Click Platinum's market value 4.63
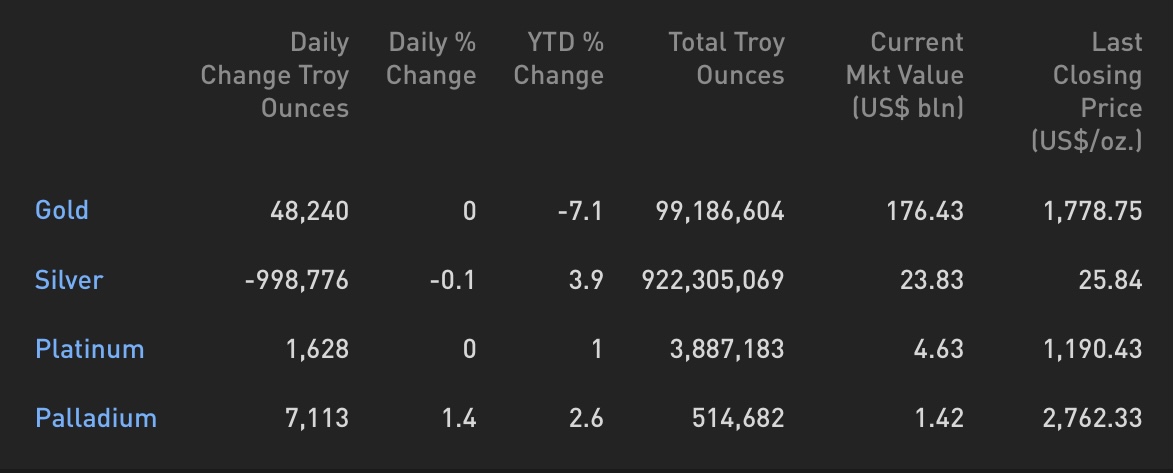The image size is (1173, 473). pyautogui.click(x=939, y=350)
